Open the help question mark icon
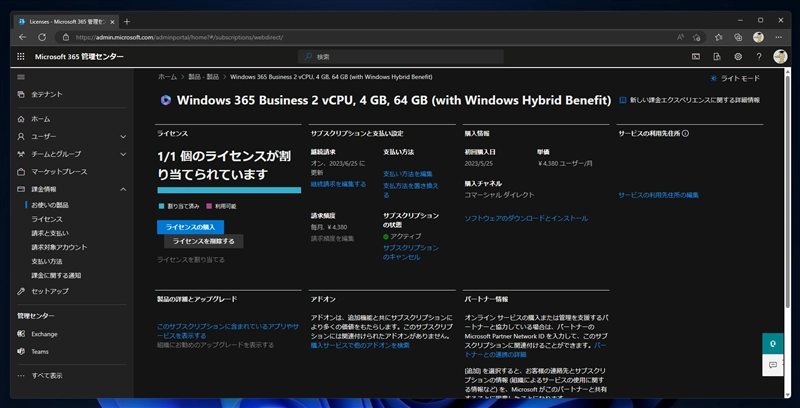 759,57
